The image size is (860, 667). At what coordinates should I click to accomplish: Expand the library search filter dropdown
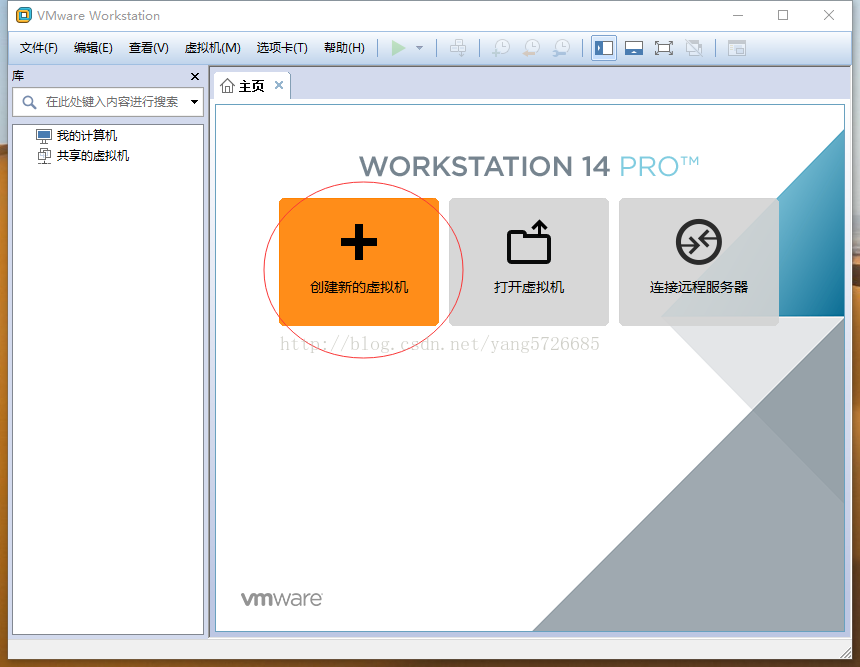point(194,102)
